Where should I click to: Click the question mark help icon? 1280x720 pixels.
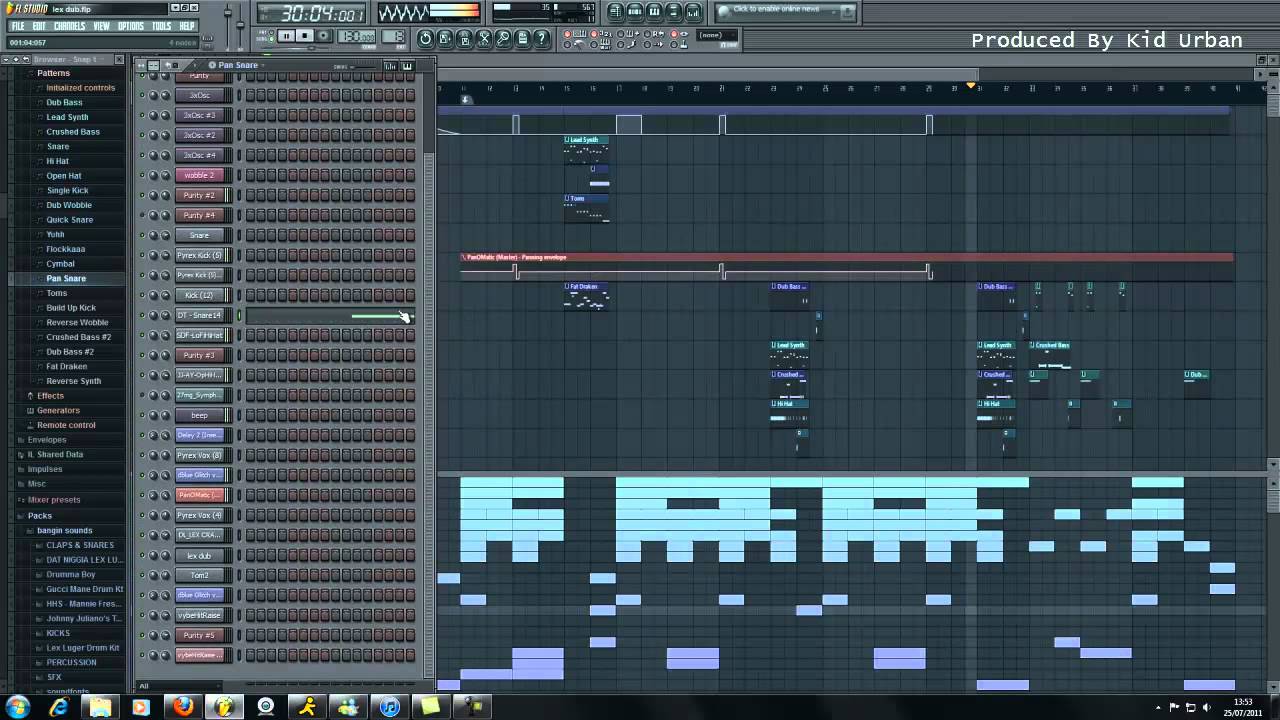click(x=541, y=38)
